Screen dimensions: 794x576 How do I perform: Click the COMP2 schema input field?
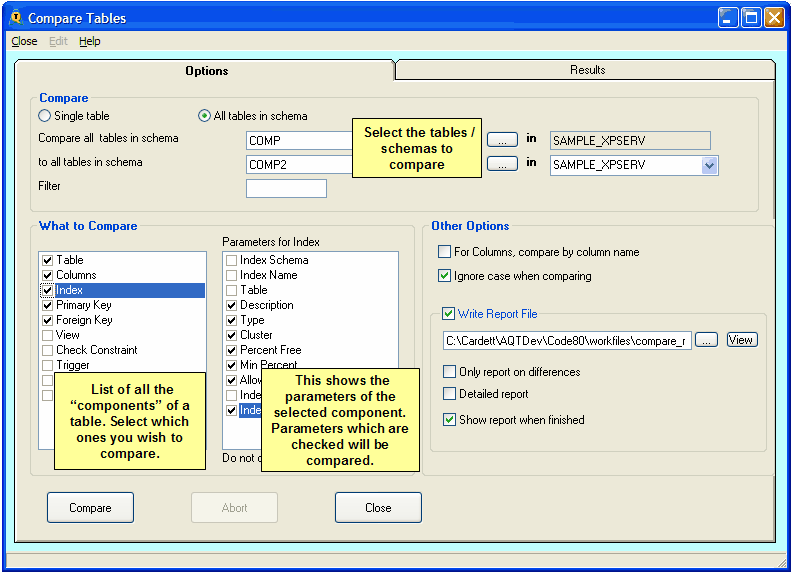pyautogui.click(x=299, y=165)
